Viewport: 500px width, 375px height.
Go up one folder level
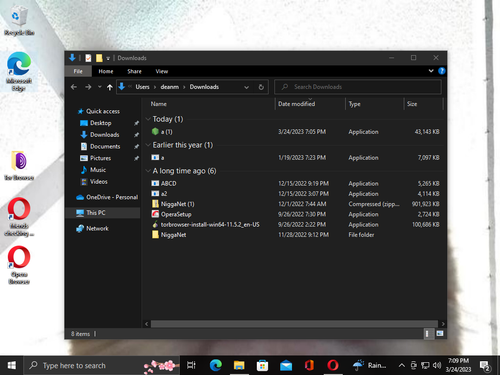pyautogui.click(x=110, y=87)
